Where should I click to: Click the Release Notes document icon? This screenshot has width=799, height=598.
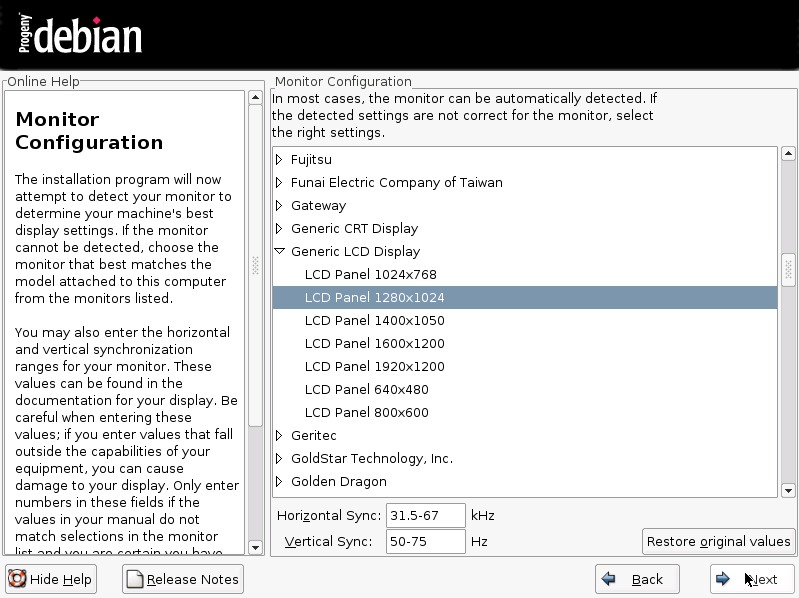pos(134,579)
